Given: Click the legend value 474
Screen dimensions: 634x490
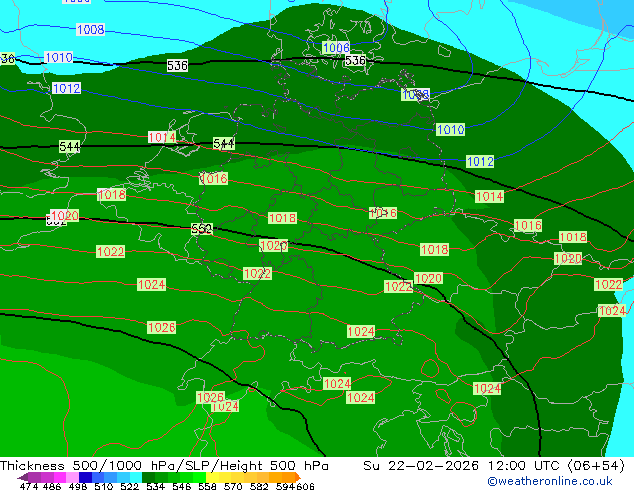Looking at the screenshot, I should pyautogui.click(x=29, y=486).
